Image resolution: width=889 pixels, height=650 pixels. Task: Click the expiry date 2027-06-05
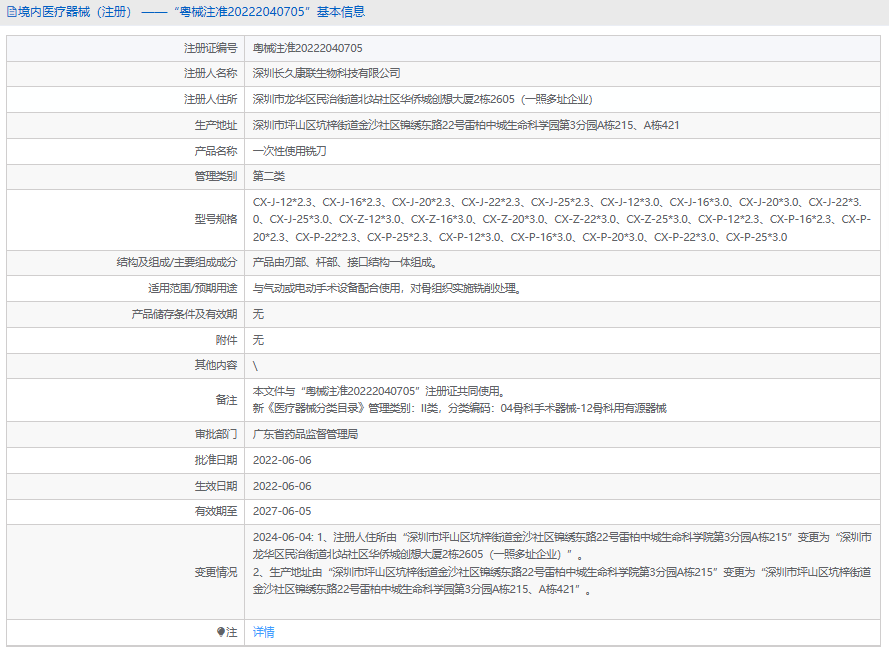(282, 512)
